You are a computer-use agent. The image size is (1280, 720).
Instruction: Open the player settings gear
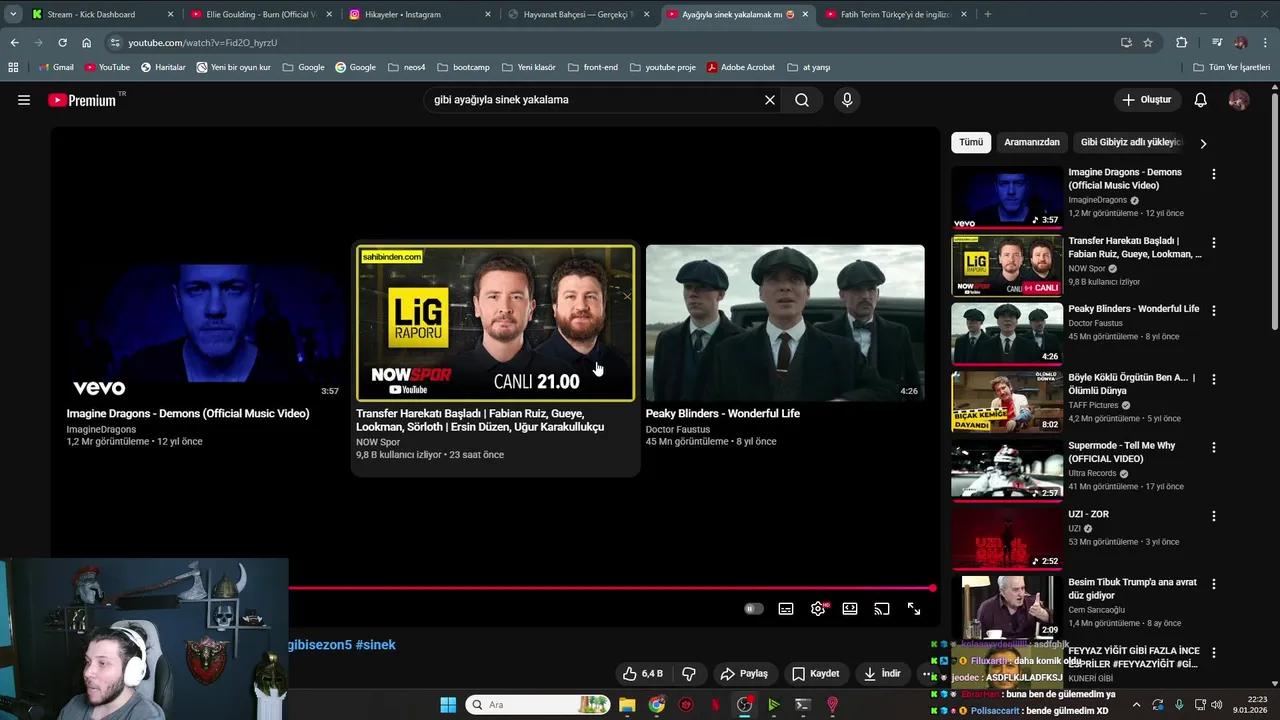(x=819, y=609)
